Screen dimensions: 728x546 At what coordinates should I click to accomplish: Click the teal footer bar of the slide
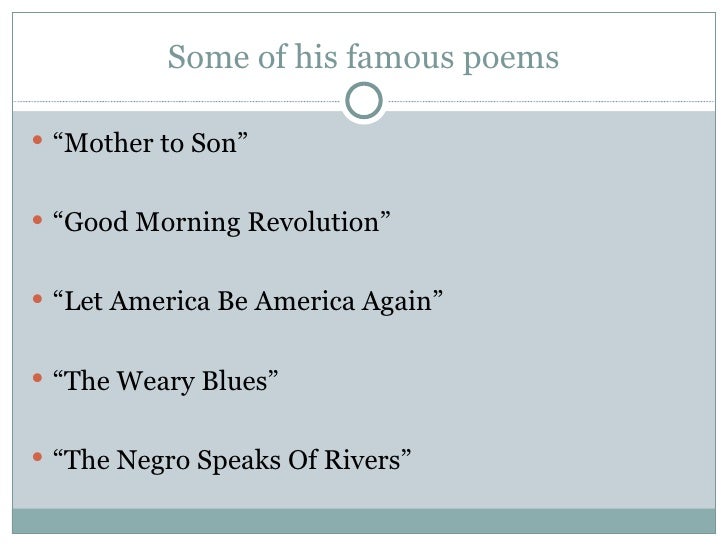coord(364,521)
